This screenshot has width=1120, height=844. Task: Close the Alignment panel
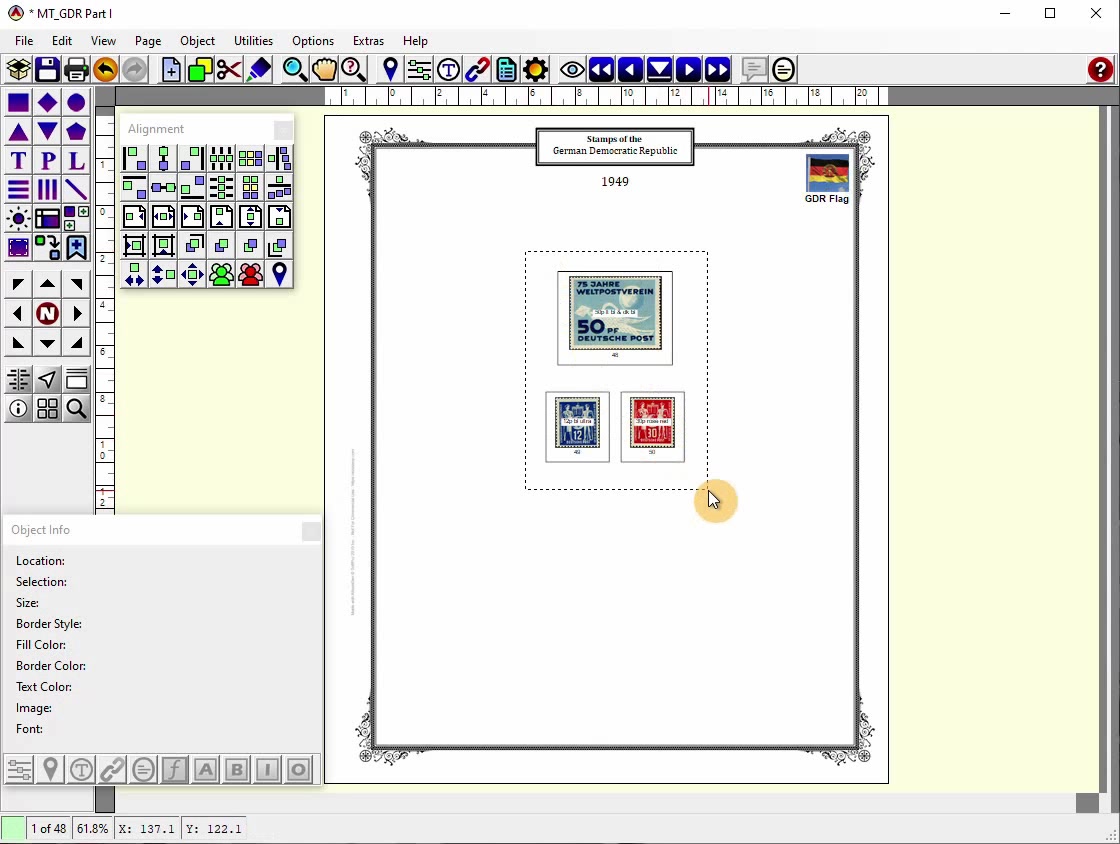284,129
